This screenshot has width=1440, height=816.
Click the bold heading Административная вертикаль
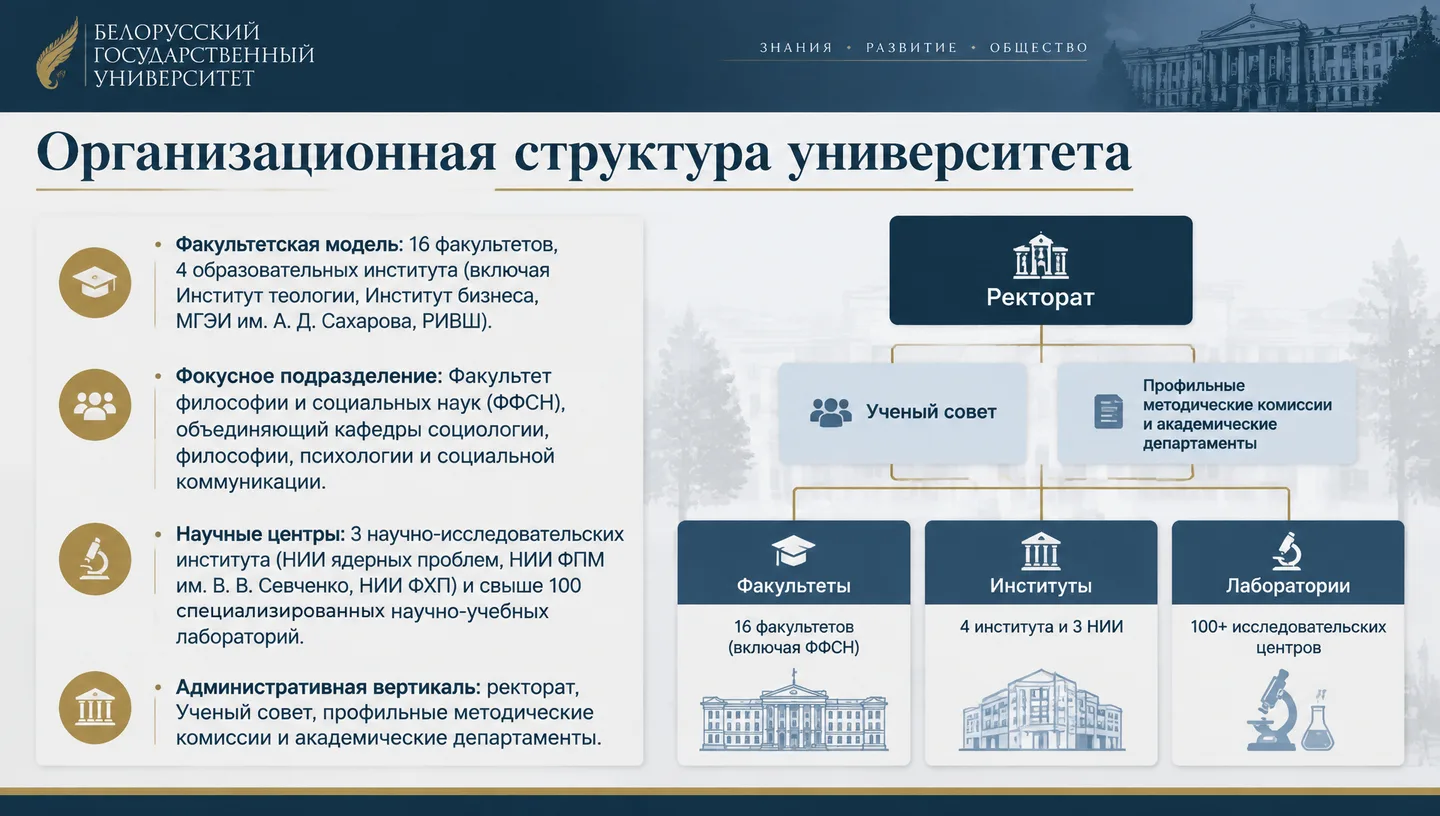tap(328, 687)
